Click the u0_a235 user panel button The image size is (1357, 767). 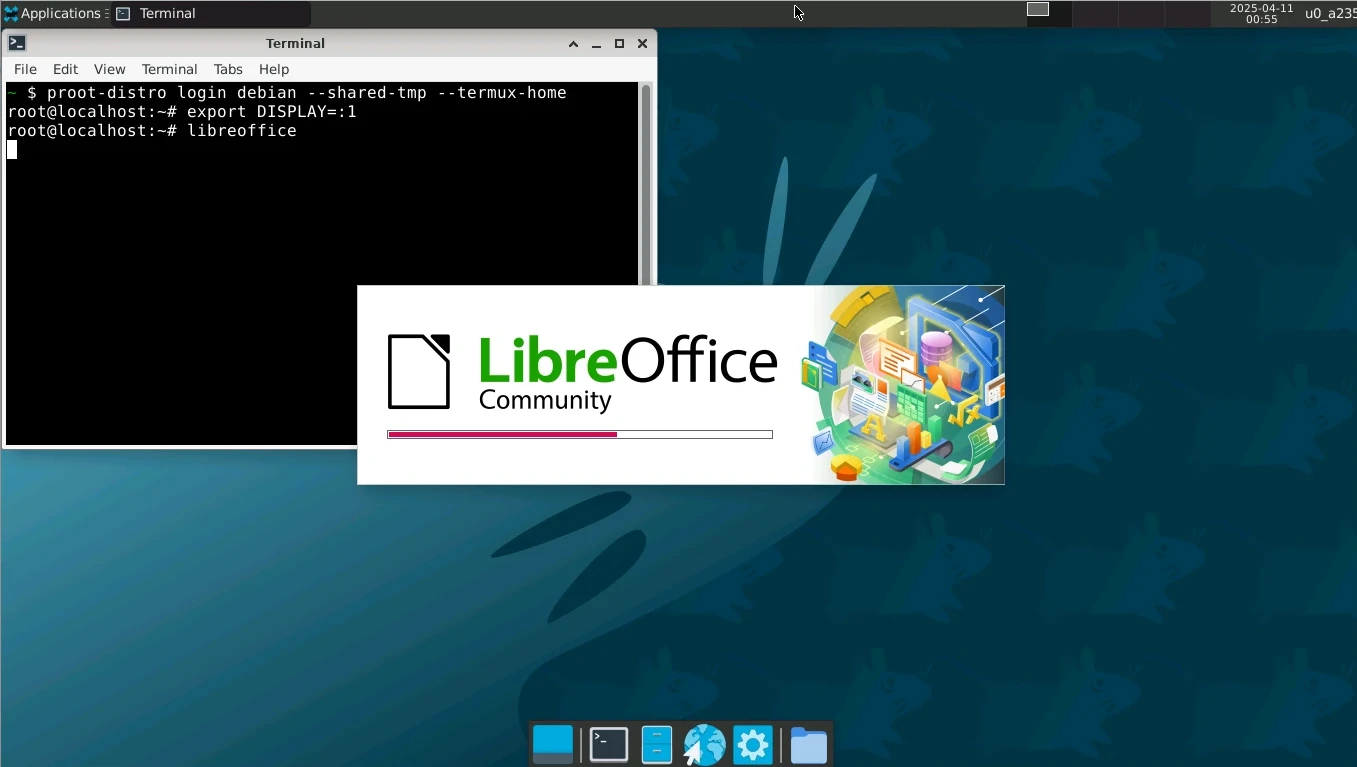point(1329,13)
